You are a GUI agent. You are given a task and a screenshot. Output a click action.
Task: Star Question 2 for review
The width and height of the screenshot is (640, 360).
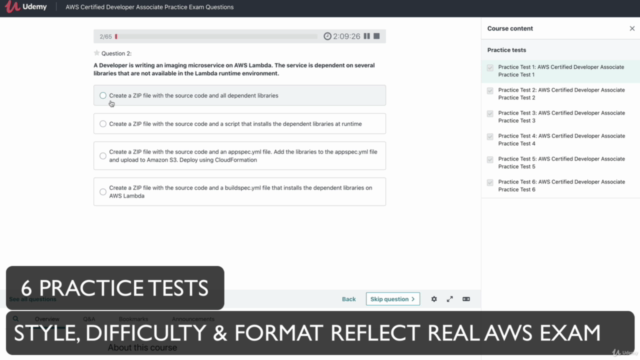pos(97,53)
